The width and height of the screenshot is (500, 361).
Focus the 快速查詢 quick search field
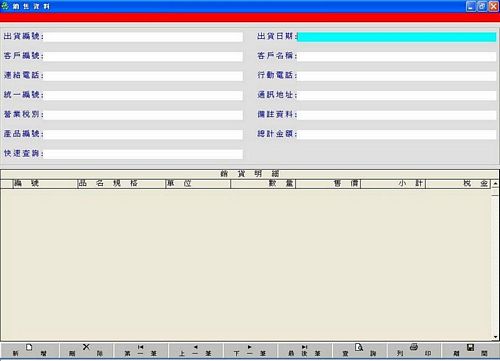point(143,154)
